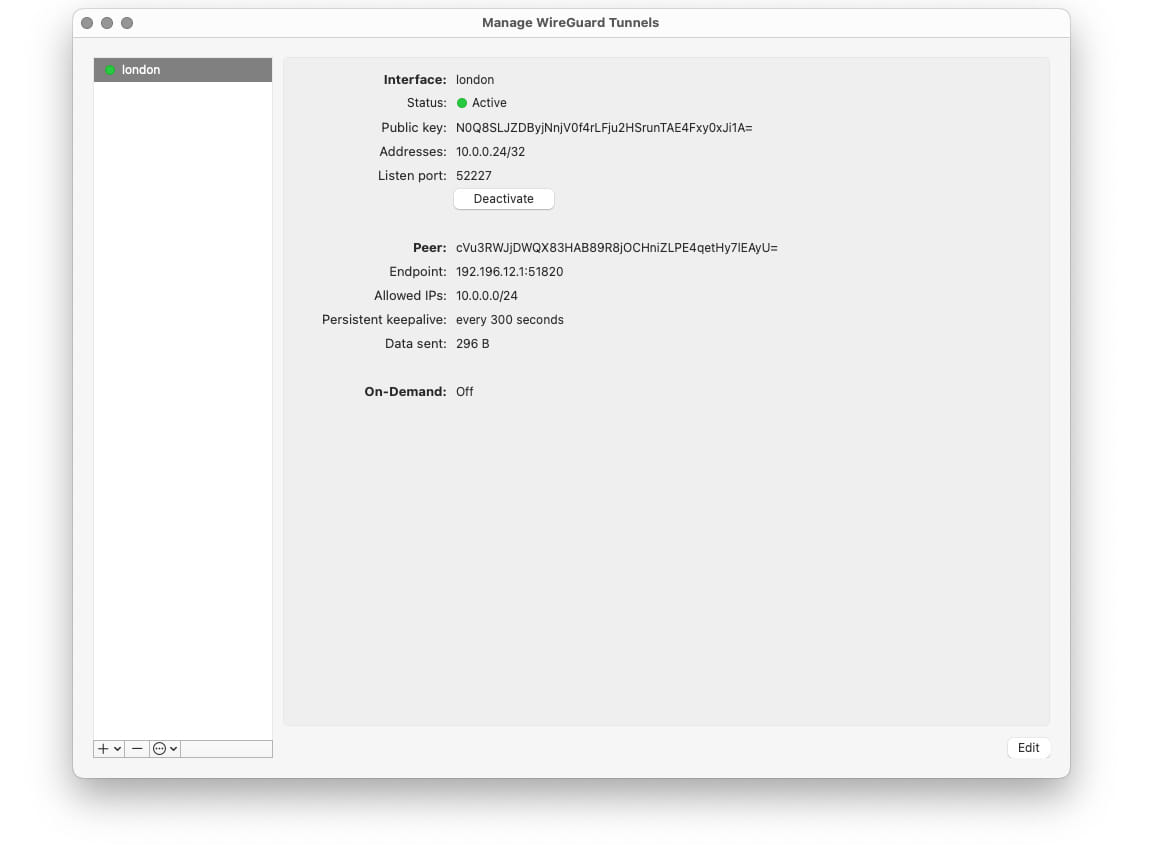Open the dropdown arrow beside the ellipsis button

172,748
